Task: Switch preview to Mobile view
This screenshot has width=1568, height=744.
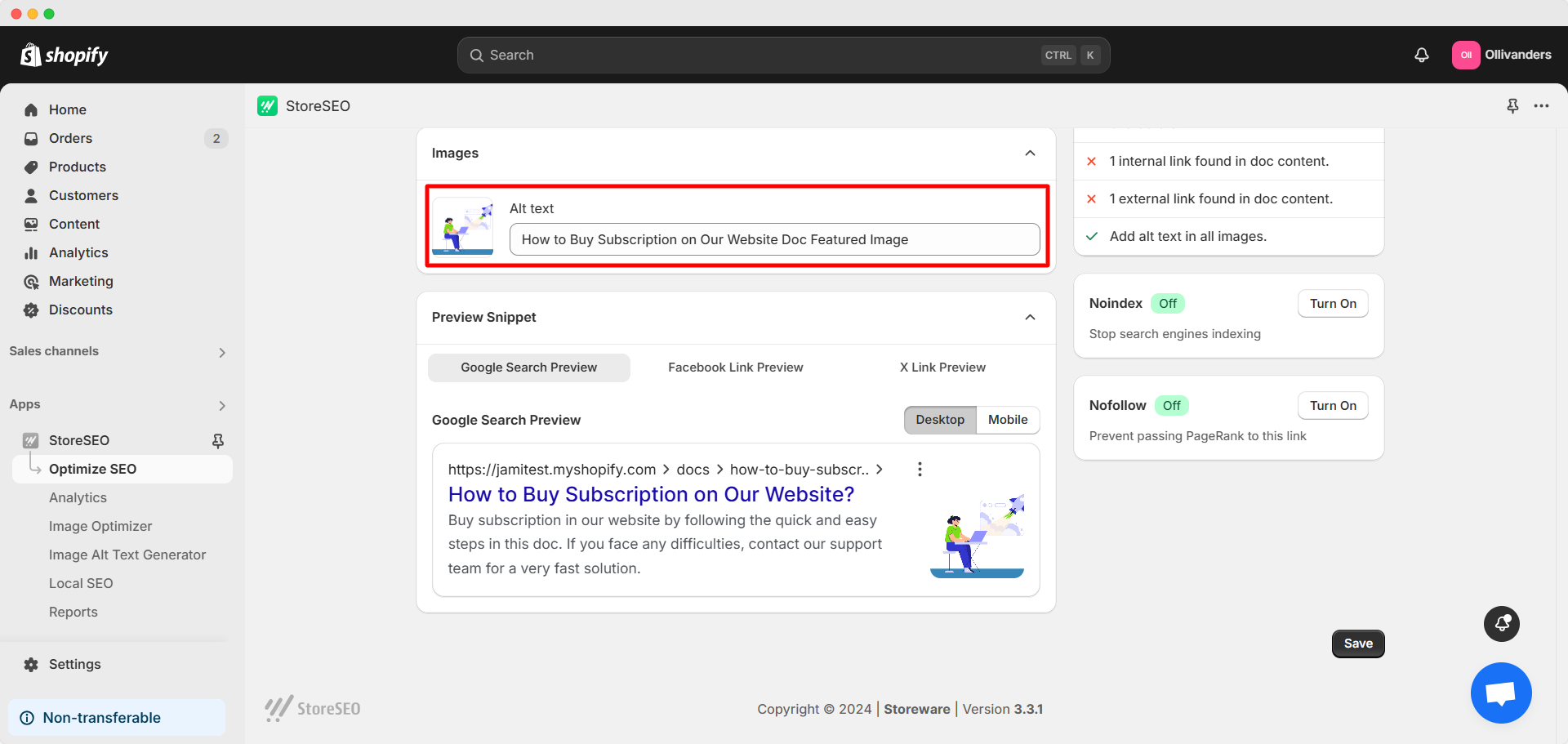Action: click(1007, 419)
